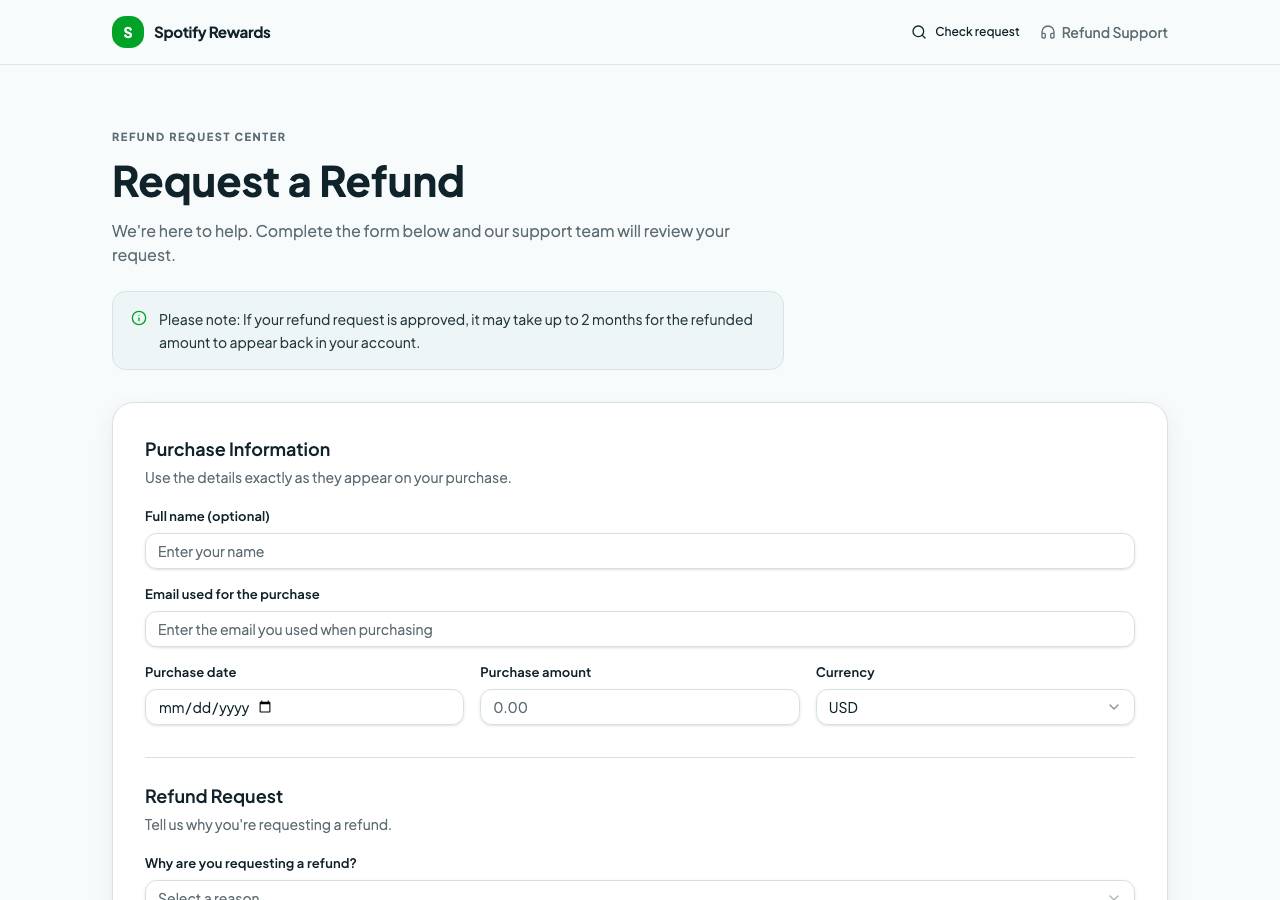Image resolution: width=1280 pixels, height=900 pixels.
Task: Click 'Tell us why you're requesting a refund.' text
Action: coord(268,825)
